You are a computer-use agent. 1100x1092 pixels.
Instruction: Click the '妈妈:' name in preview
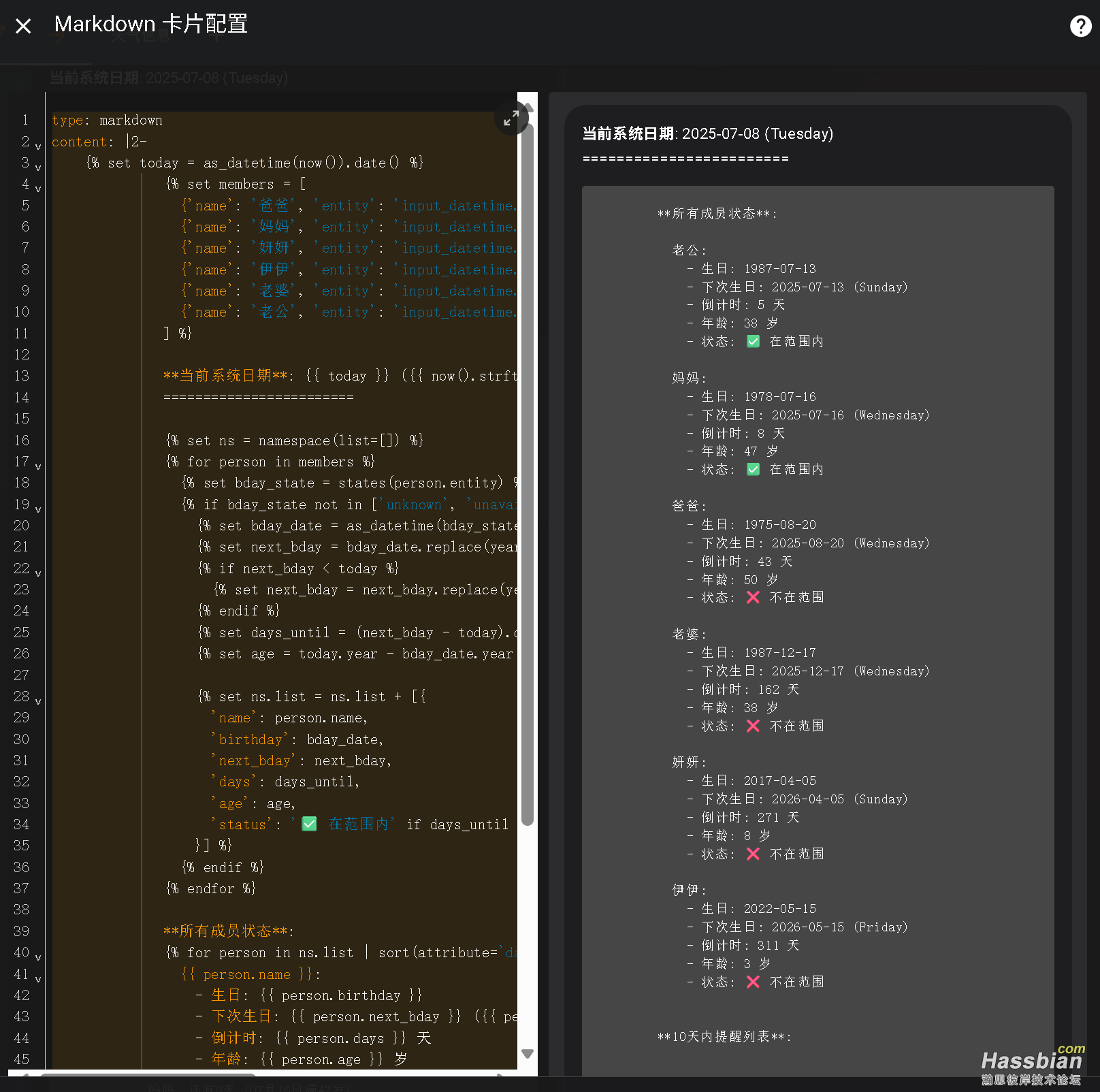pos(690,378)
